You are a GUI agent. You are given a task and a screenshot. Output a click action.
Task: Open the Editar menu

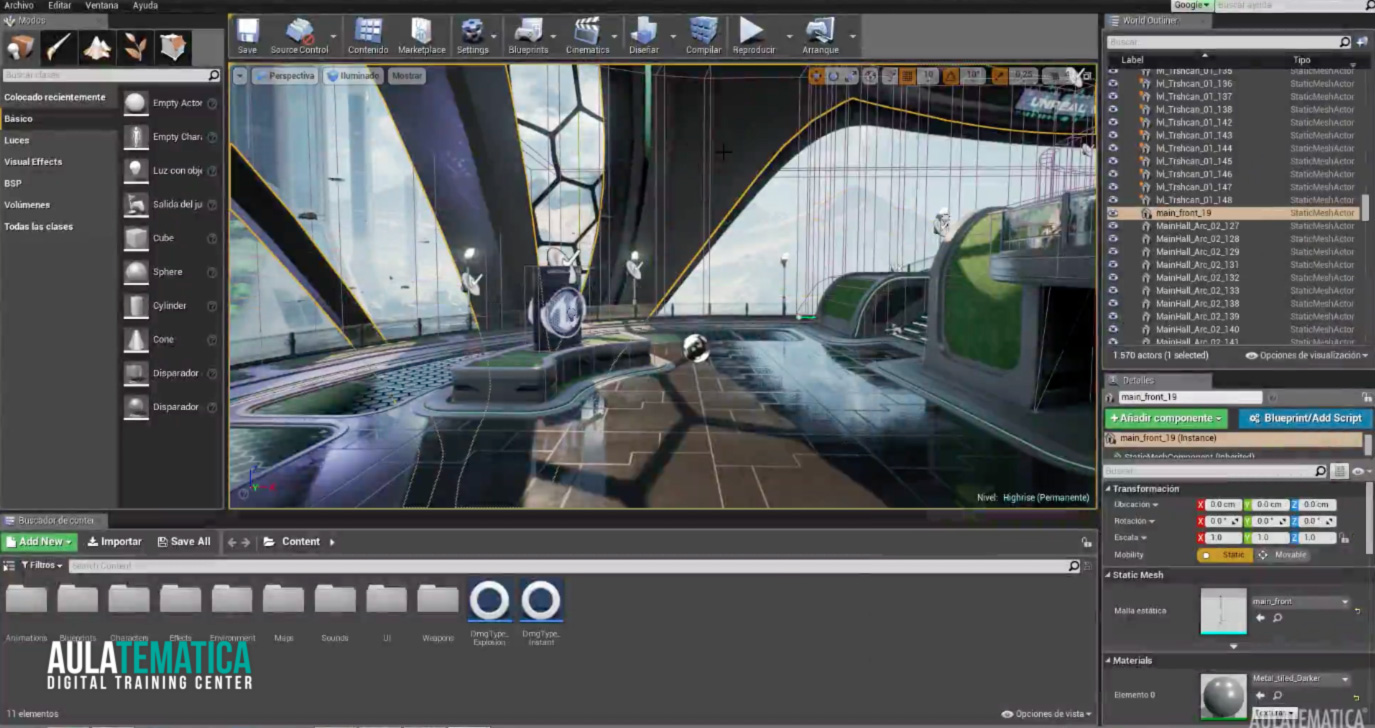[59, 5]
